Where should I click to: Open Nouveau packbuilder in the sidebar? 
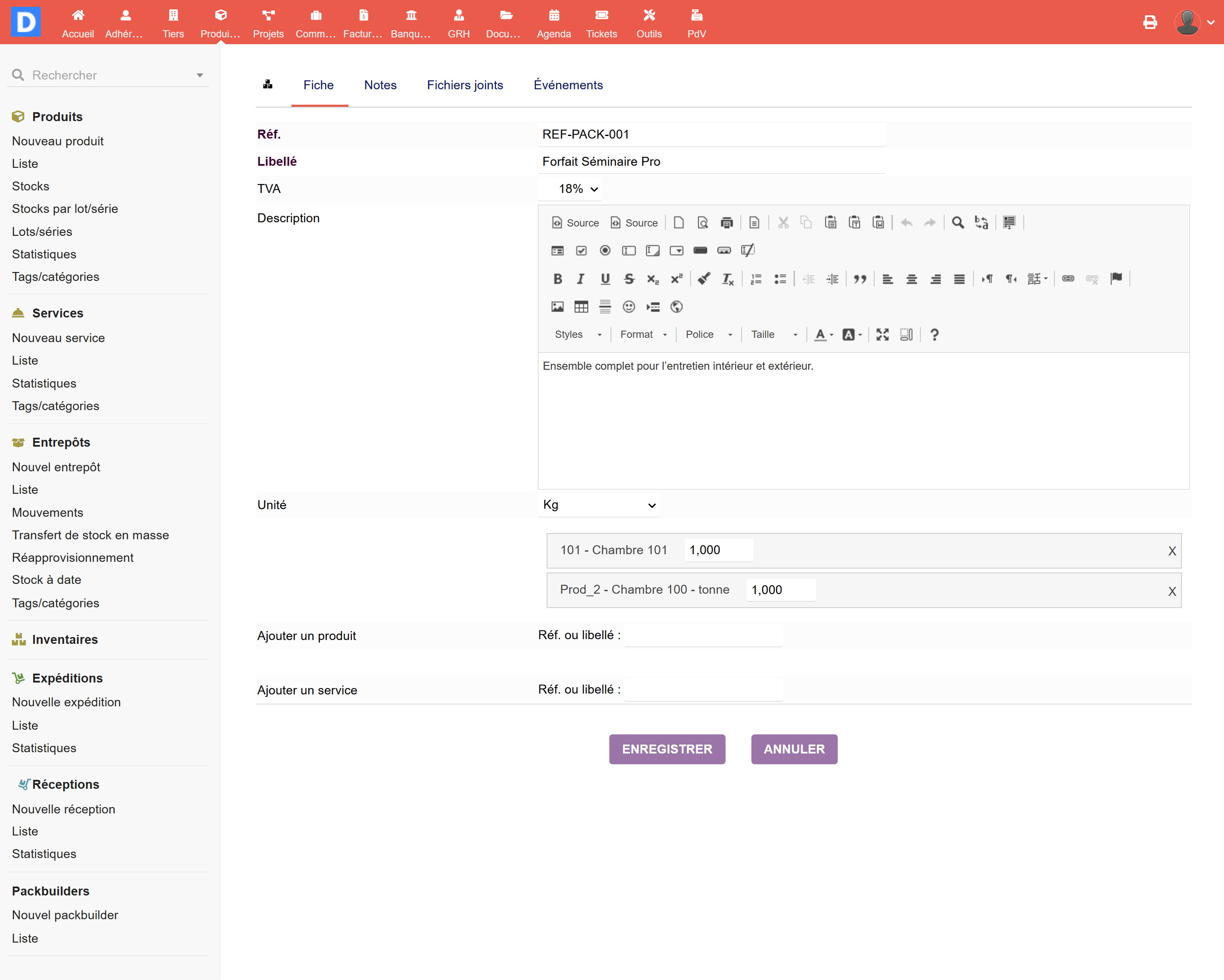coord(65,915)
